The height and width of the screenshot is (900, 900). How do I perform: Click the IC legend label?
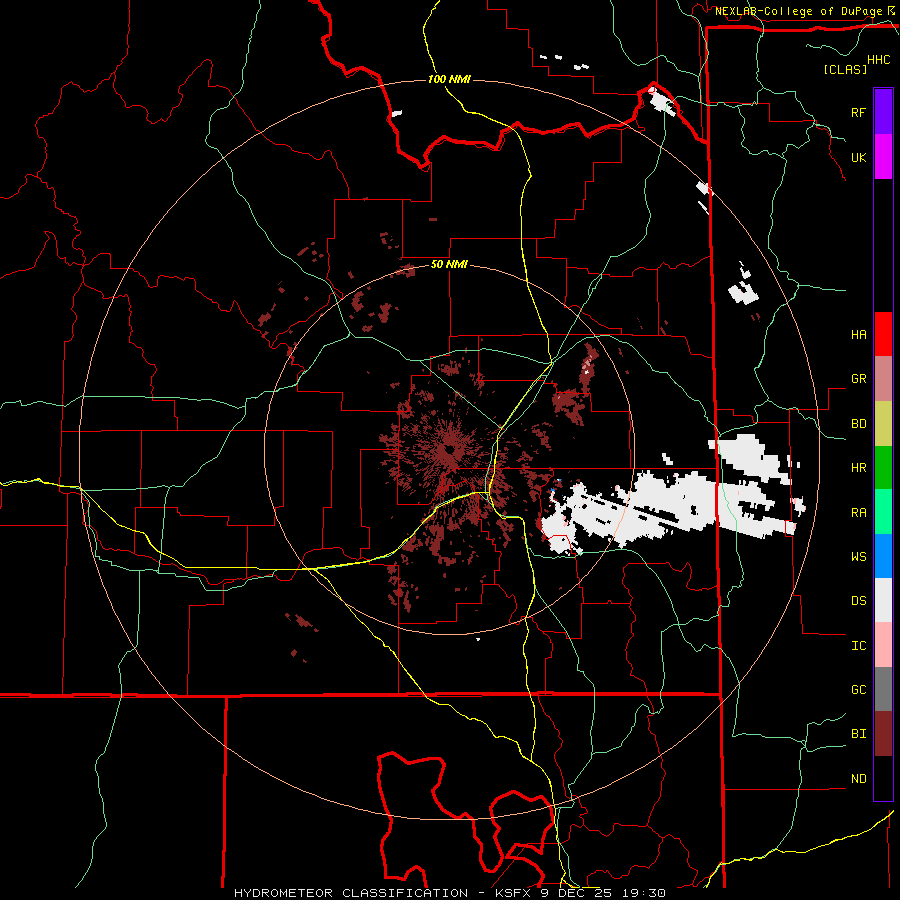tap(858, 645)
